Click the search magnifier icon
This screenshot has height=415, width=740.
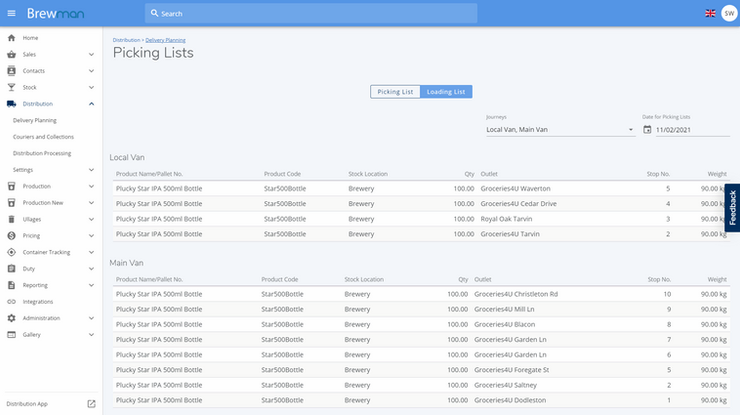[x=154, y=13]
